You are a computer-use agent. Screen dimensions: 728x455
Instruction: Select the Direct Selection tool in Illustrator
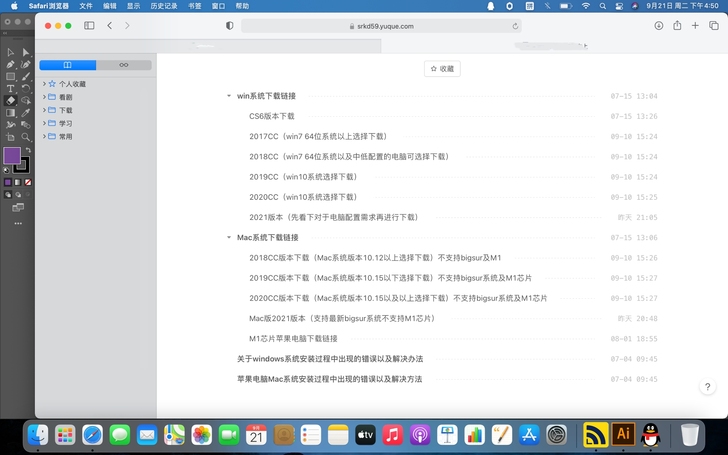point(26,52)
